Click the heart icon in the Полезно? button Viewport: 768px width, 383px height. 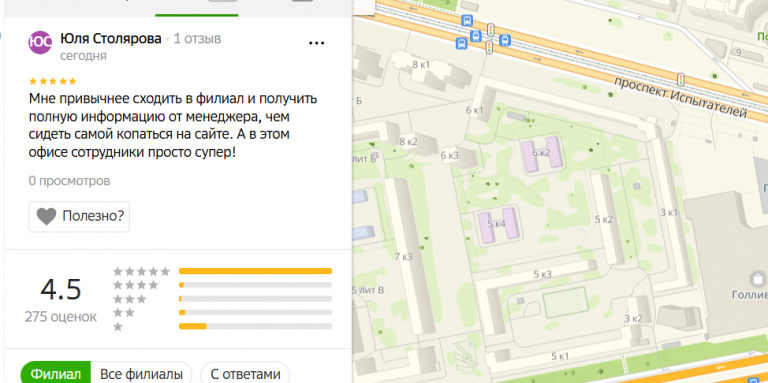(47, 216)
